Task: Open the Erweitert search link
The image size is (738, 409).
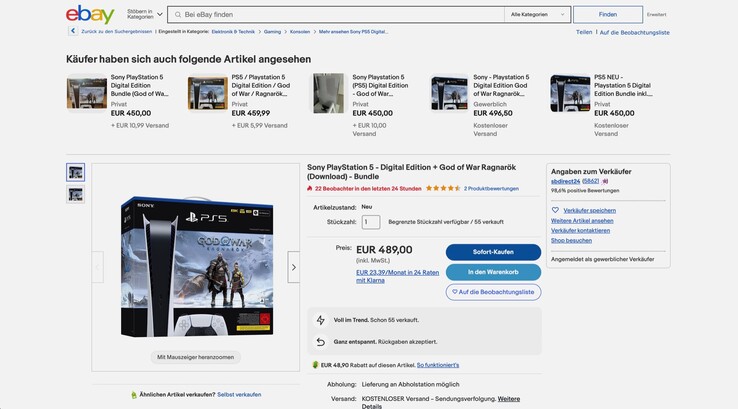Action: tap(656, 15)
